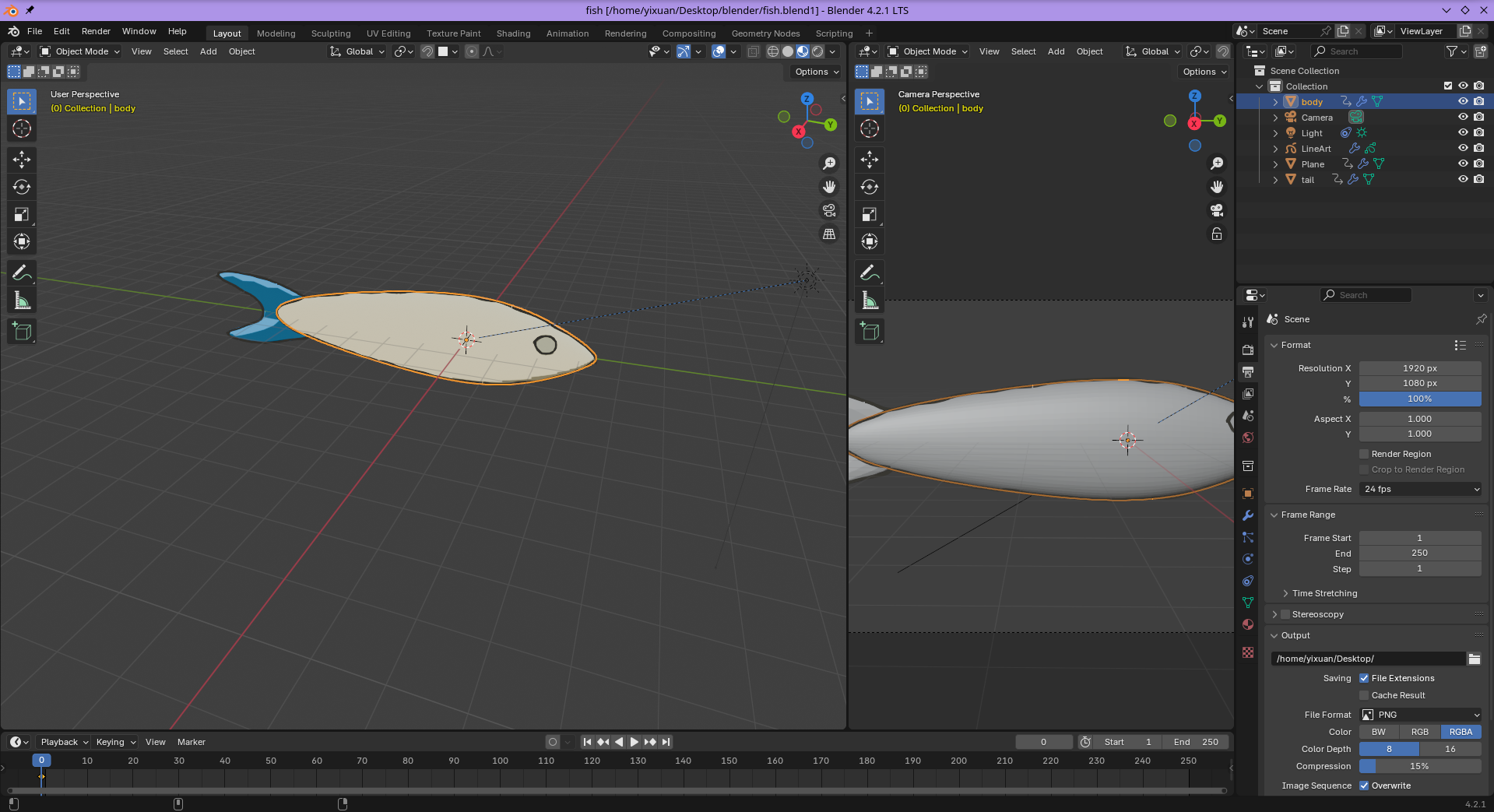Play the animation forward
This screenshot has width=1494, height=812.
click(x=635, y=742)
